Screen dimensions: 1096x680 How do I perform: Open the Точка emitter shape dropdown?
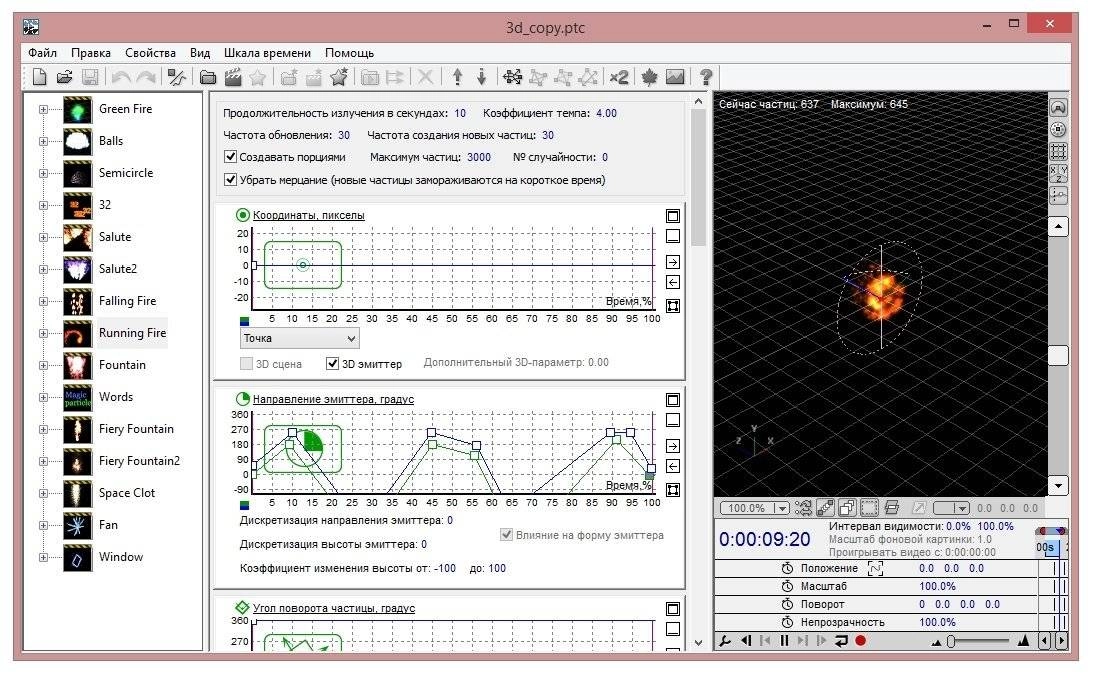pyautogui.click(x=299, y=338)
